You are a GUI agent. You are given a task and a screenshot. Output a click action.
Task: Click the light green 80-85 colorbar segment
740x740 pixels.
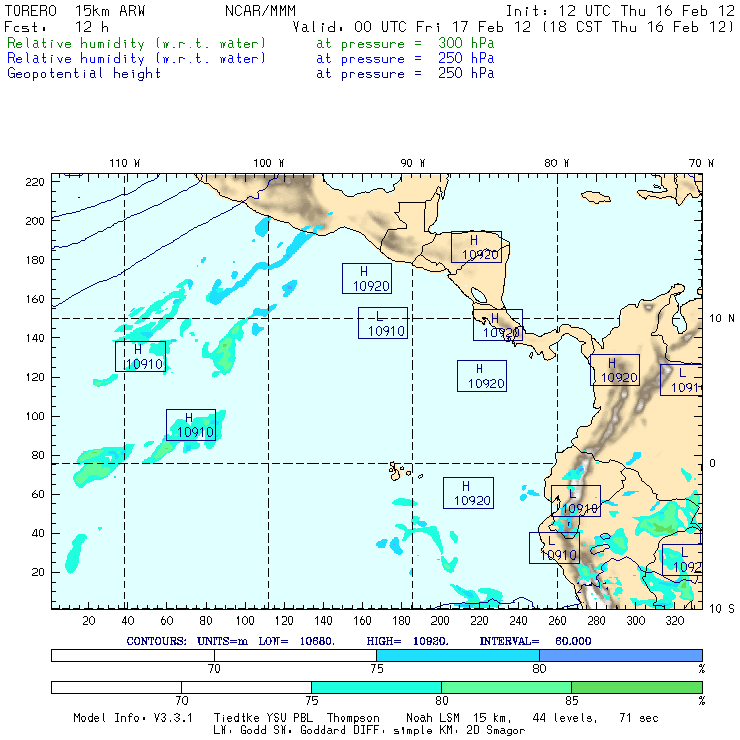[506, 688]
